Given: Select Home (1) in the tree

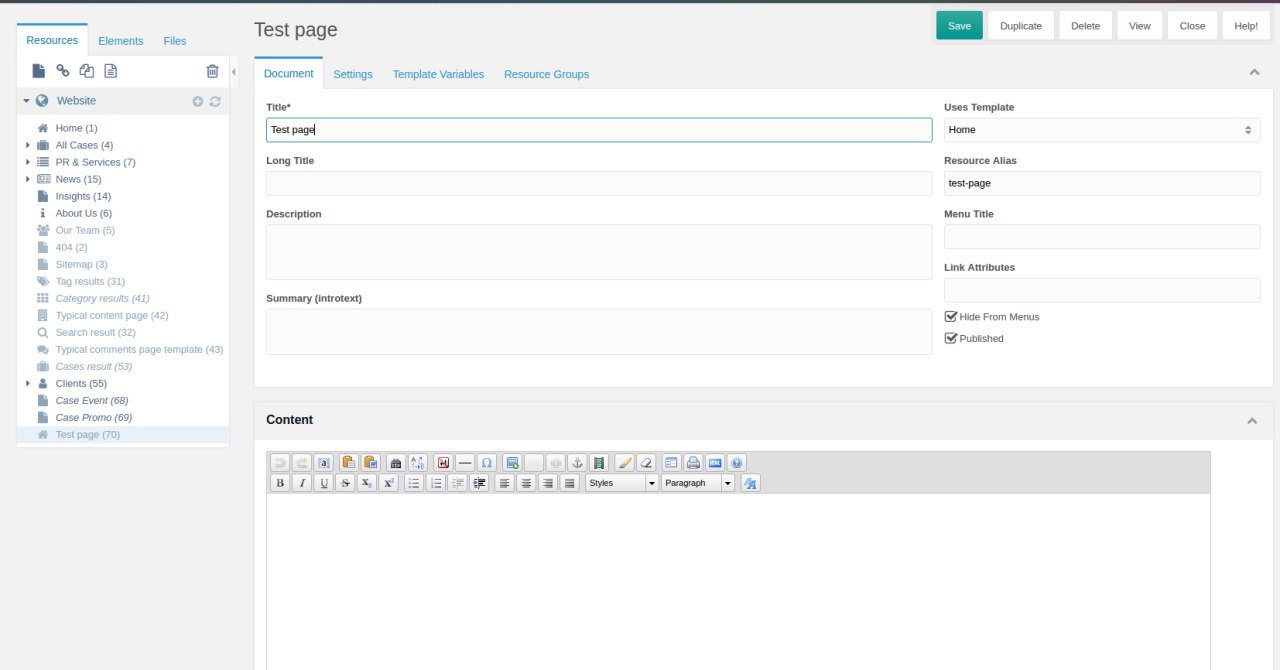Looking at the screenshot, I should tap(76, 128).
